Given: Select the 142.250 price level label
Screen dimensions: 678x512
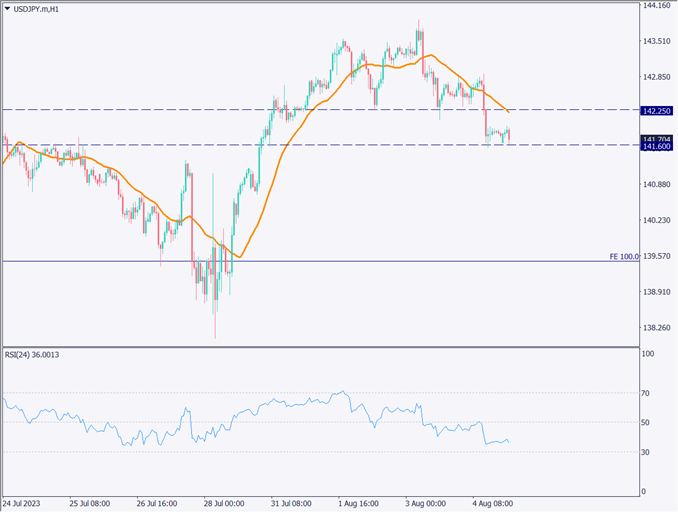Looking at the screenshot, I should coord(656,112).
